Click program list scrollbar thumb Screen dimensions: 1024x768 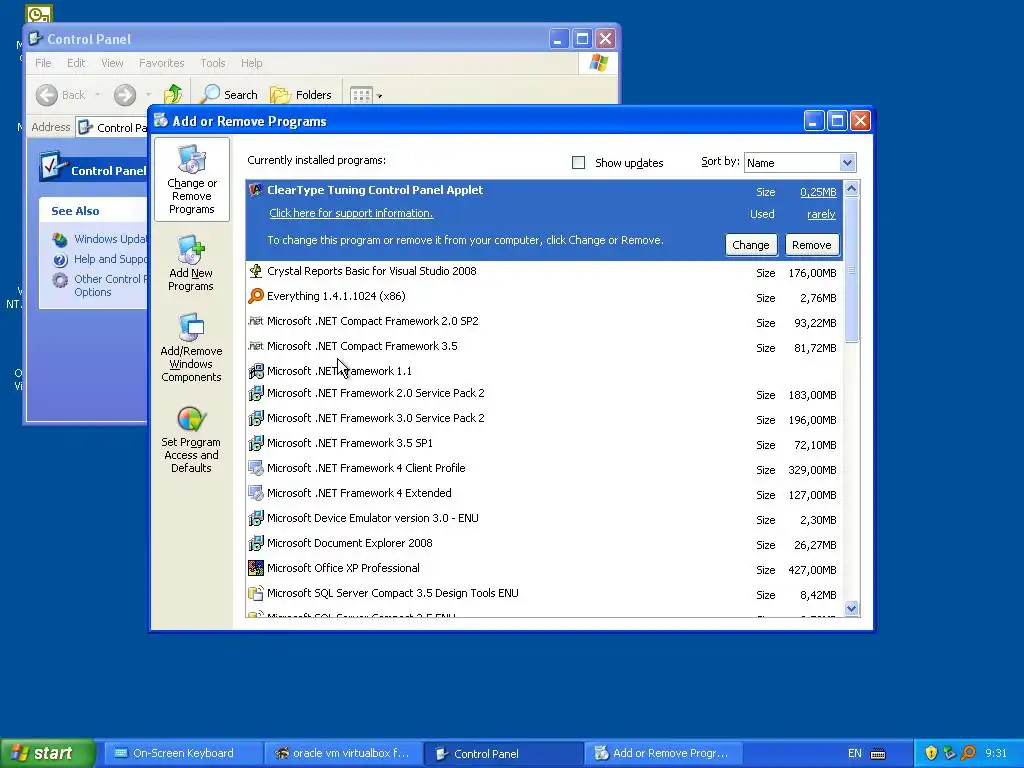click(x=851, y=269)
